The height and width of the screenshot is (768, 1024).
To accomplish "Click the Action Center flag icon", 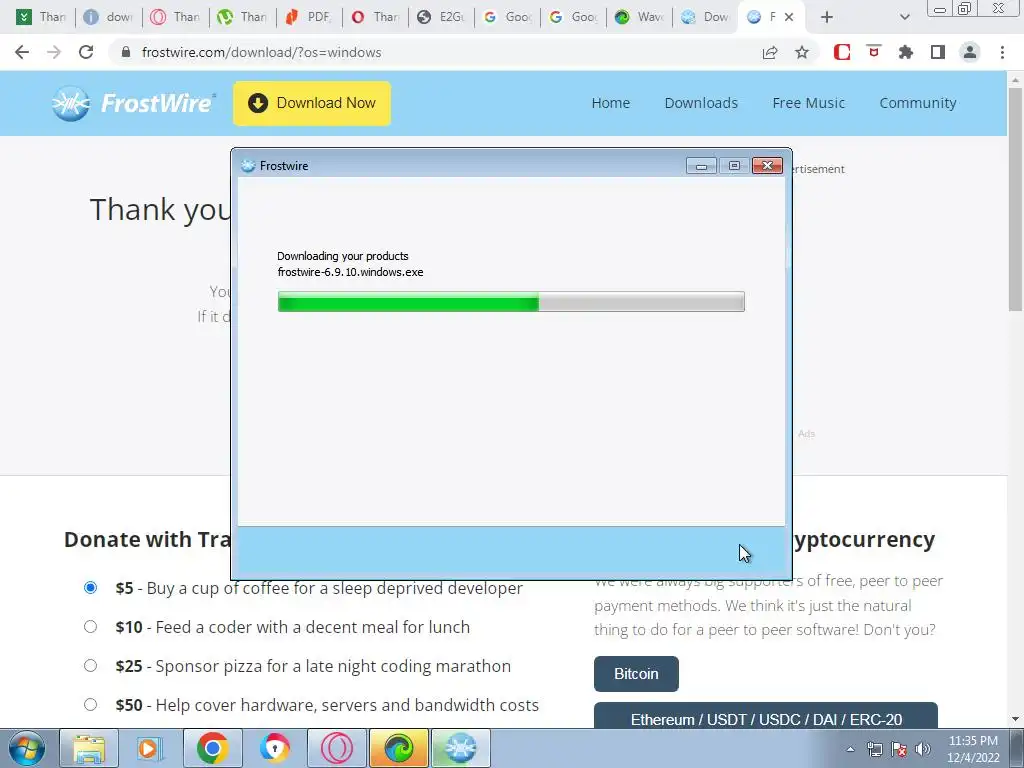I will pyautogui.click(x=899, y=749).
